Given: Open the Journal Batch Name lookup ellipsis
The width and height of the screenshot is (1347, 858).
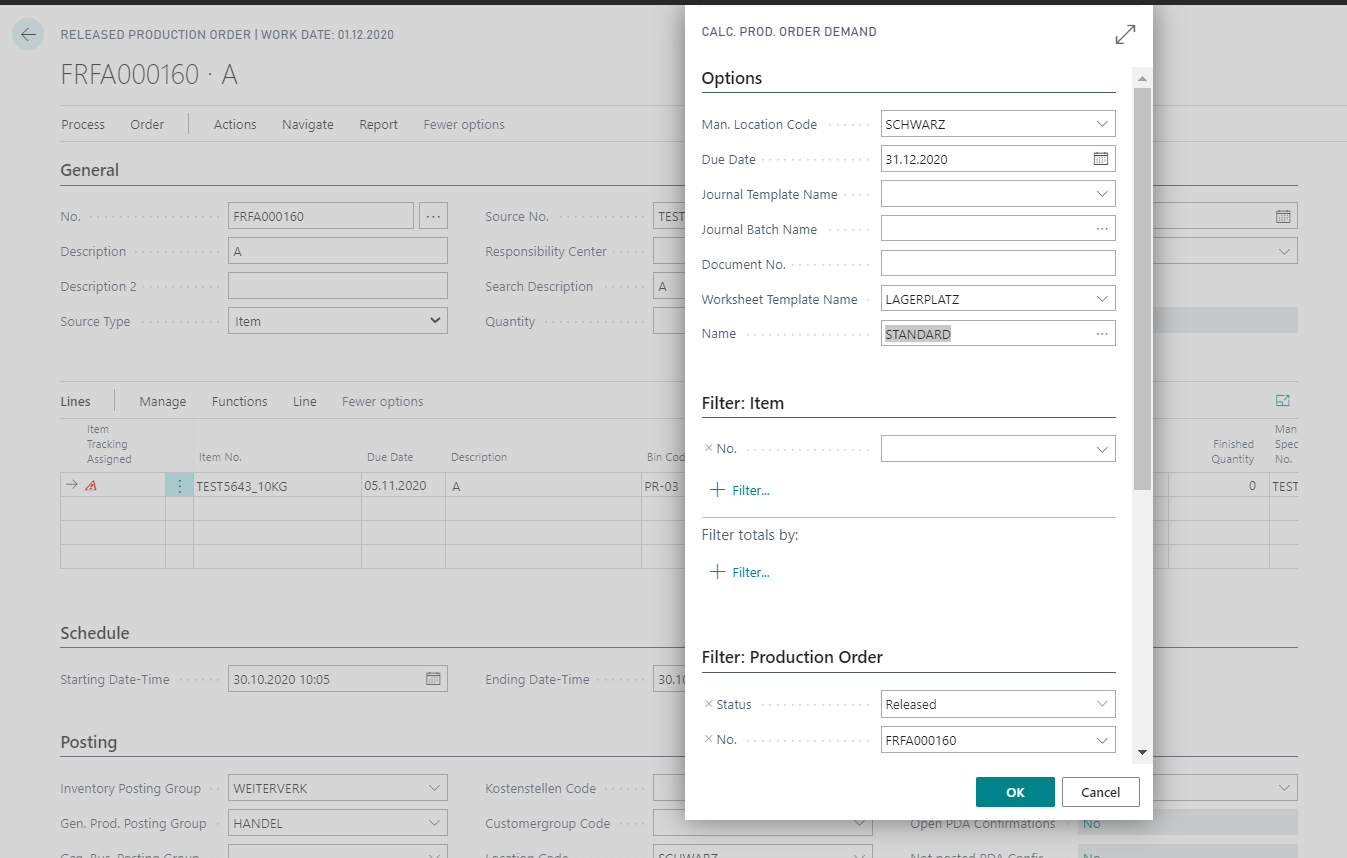Looking at the screenshot, I should [1102, 229].
